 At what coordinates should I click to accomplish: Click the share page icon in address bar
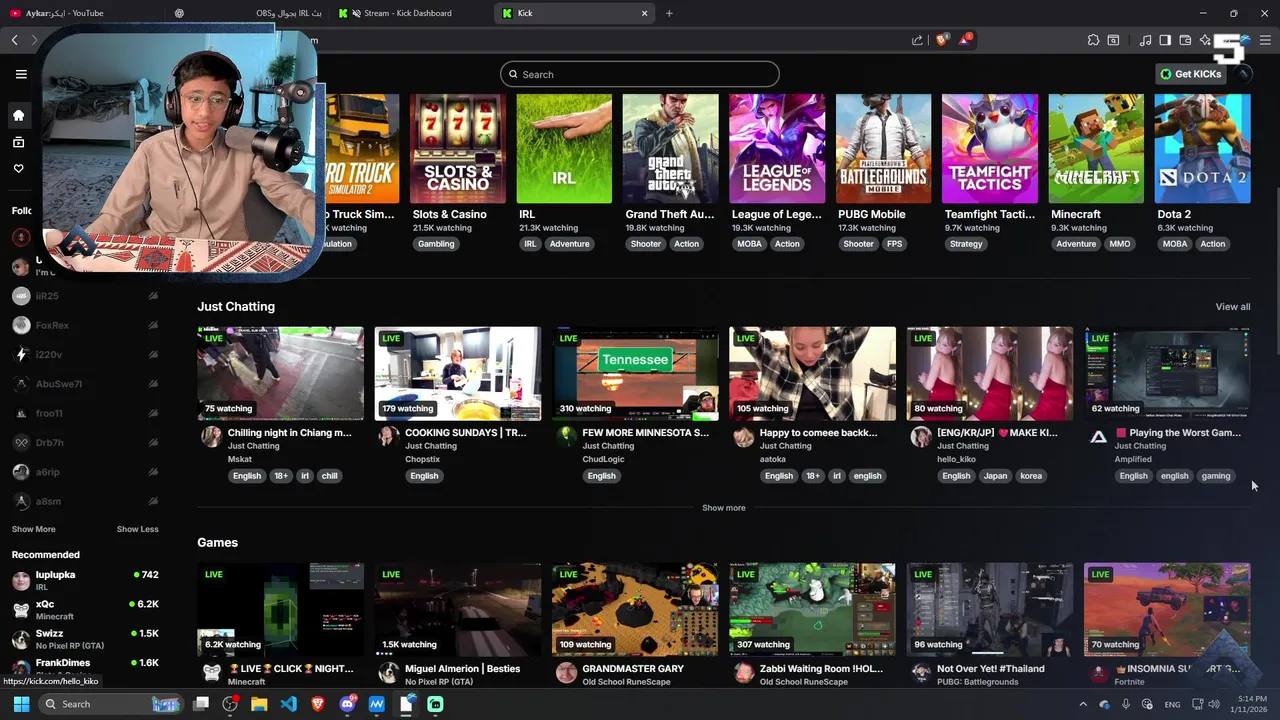click(917, 40)
